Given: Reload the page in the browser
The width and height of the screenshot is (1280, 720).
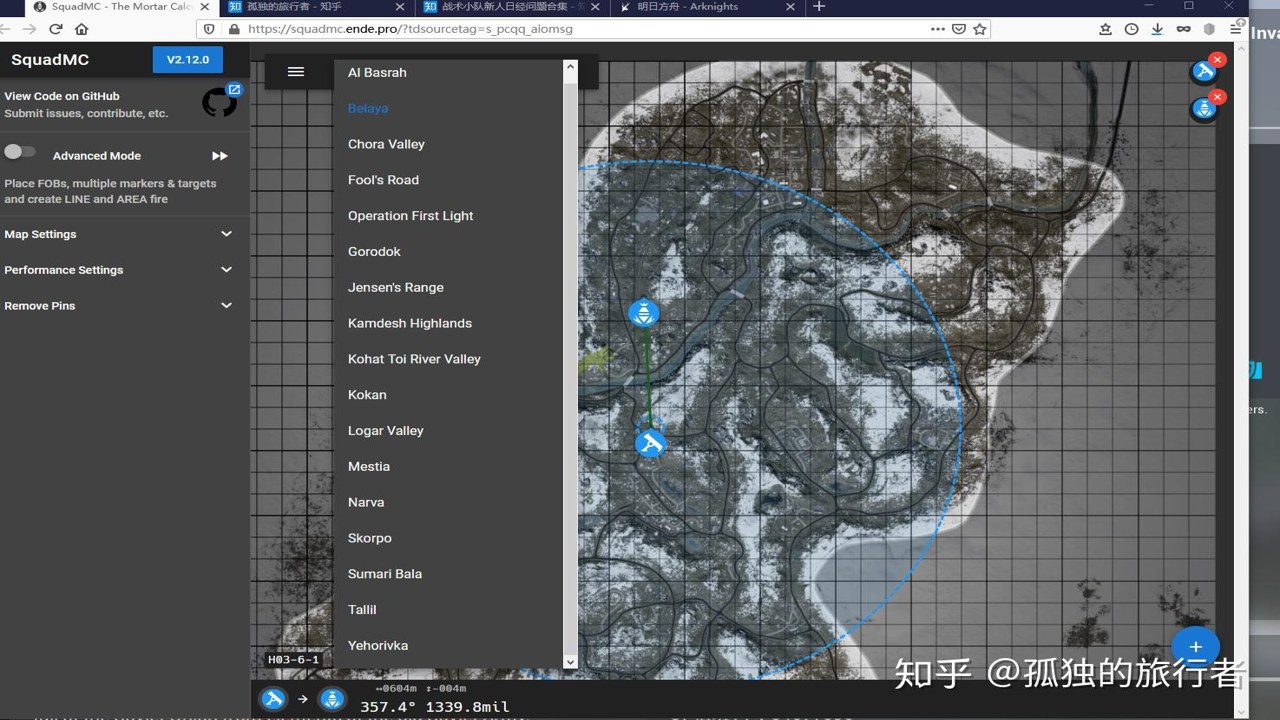Looking at the screenshot, I should coord(56,29).
